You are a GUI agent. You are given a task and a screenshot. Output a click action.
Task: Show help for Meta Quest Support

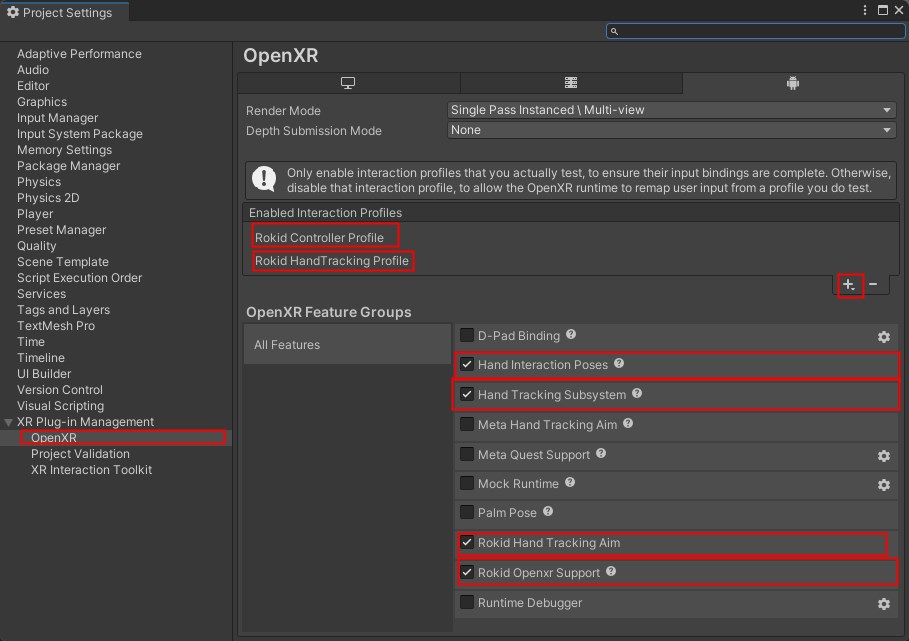click(x=601, y=453)
